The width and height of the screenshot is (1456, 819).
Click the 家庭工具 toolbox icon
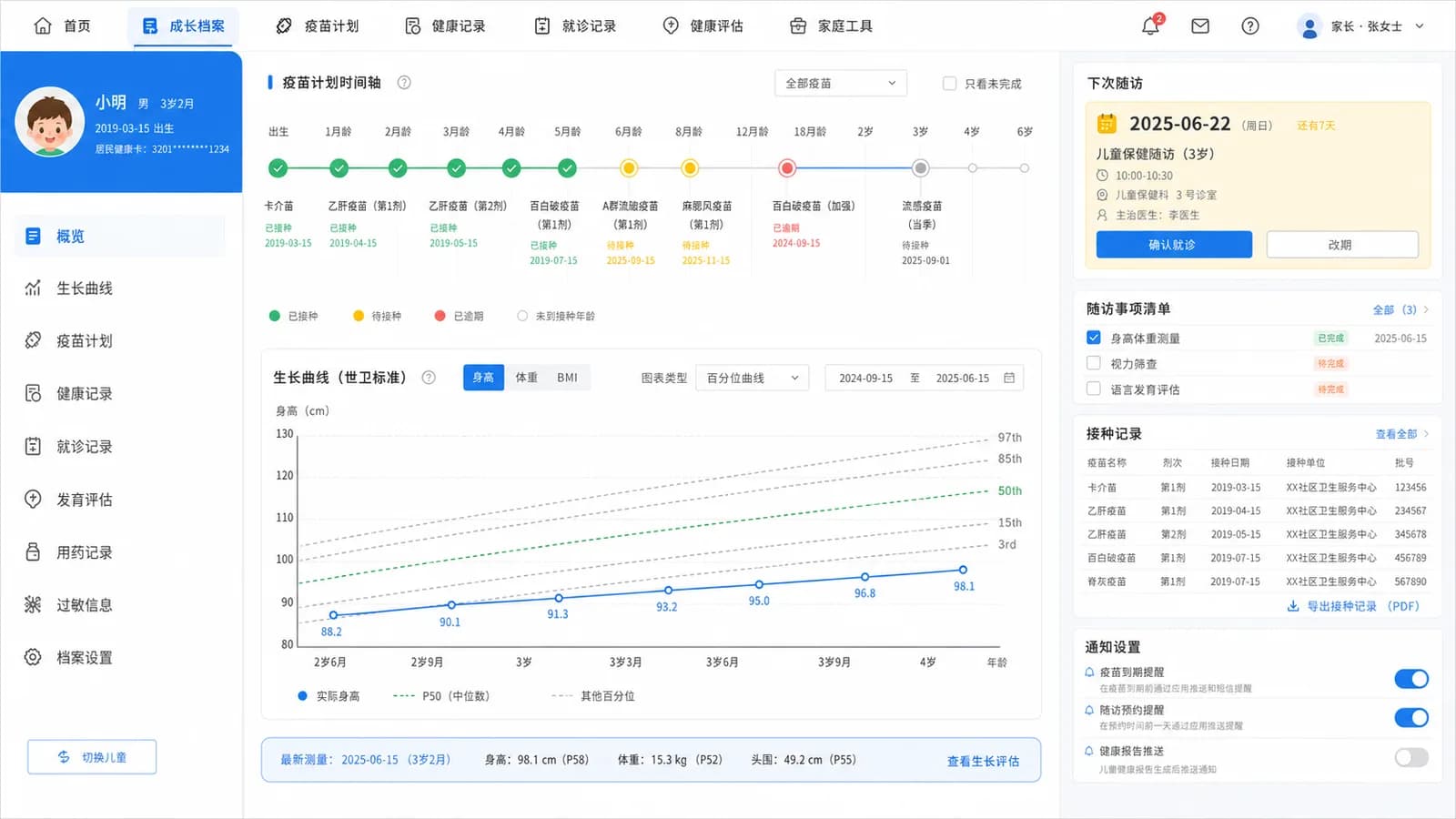[x=798, y=25]
